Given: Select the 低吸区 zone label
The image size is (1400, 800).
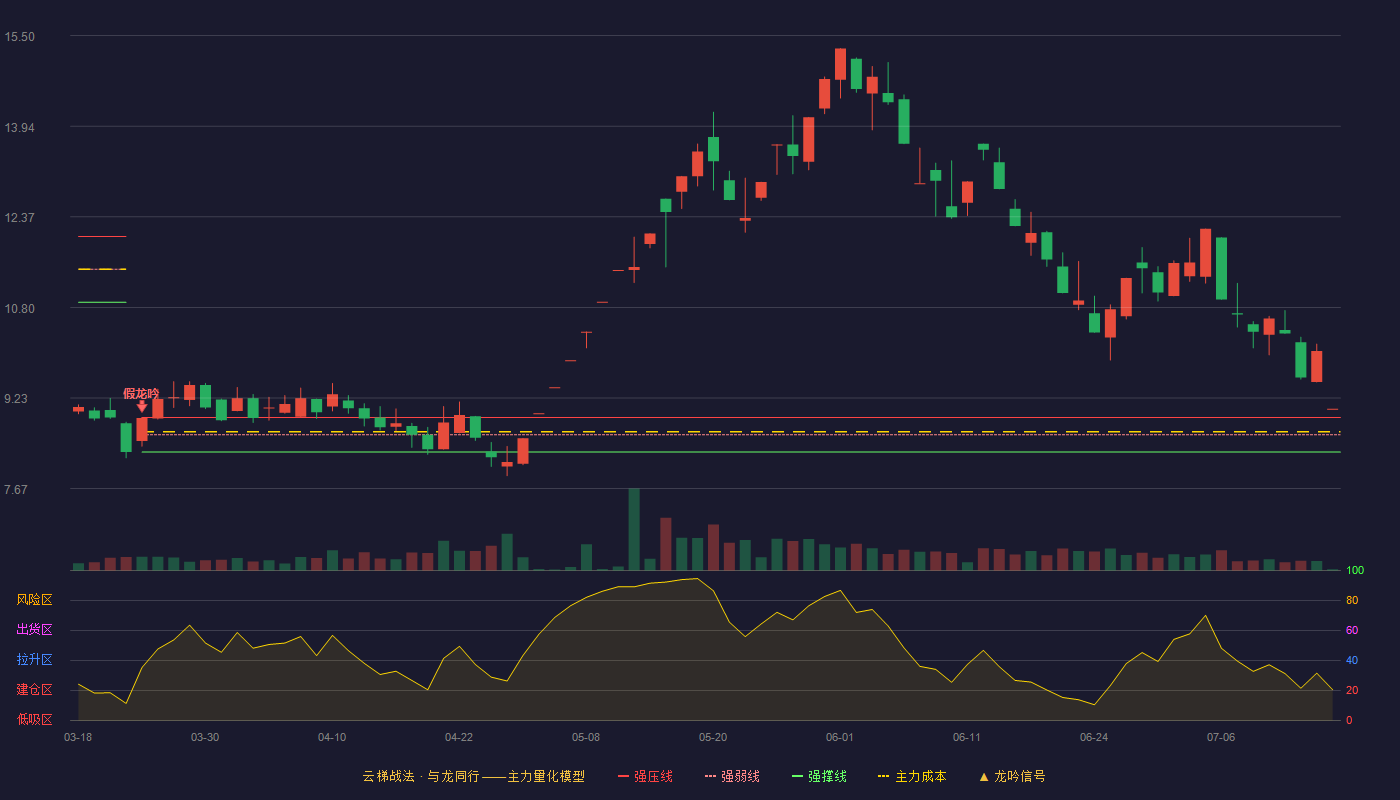Looking at the screenshot, I should click(34, 719).
